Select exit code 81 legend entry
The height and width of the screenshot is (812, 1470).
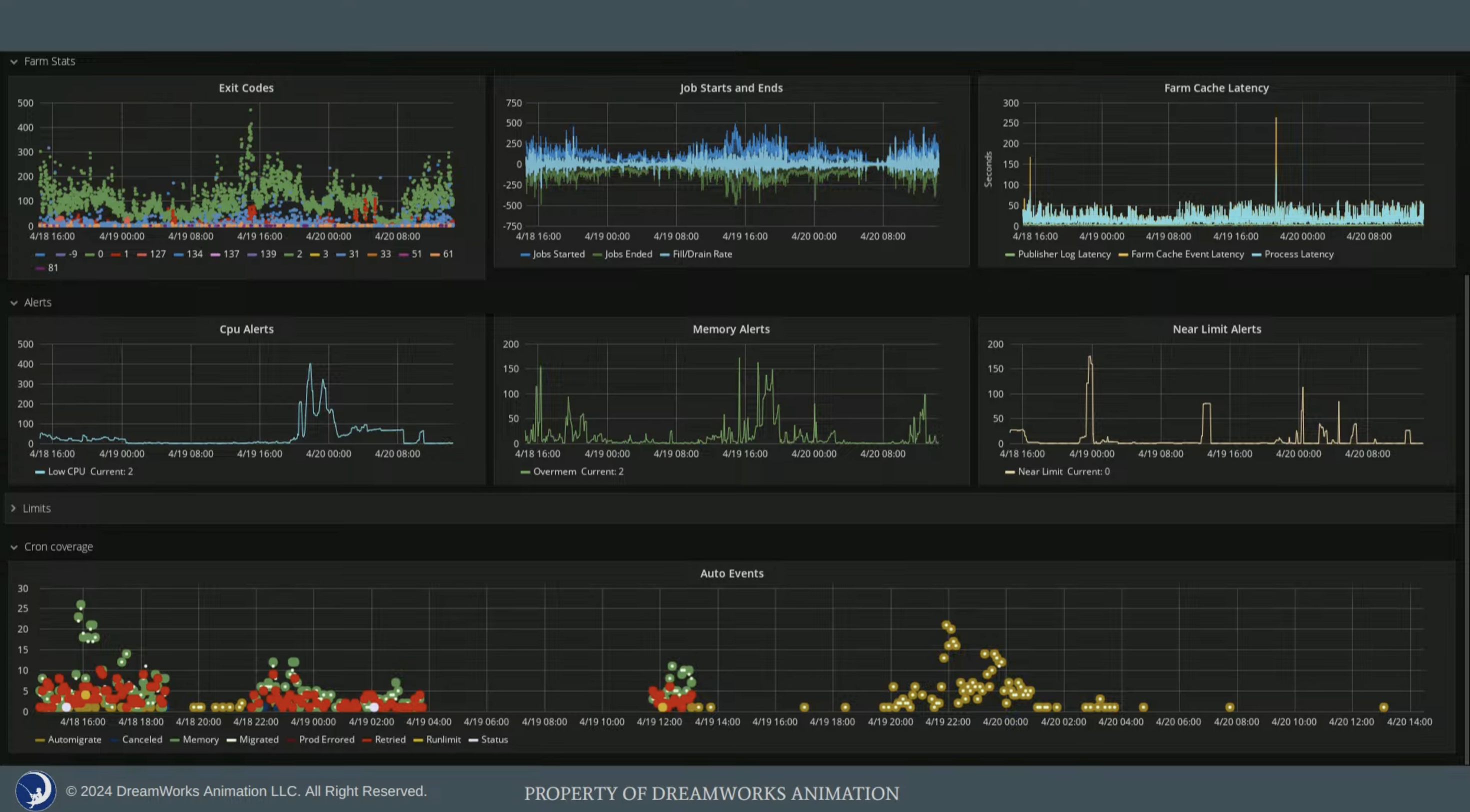[52, 267]
